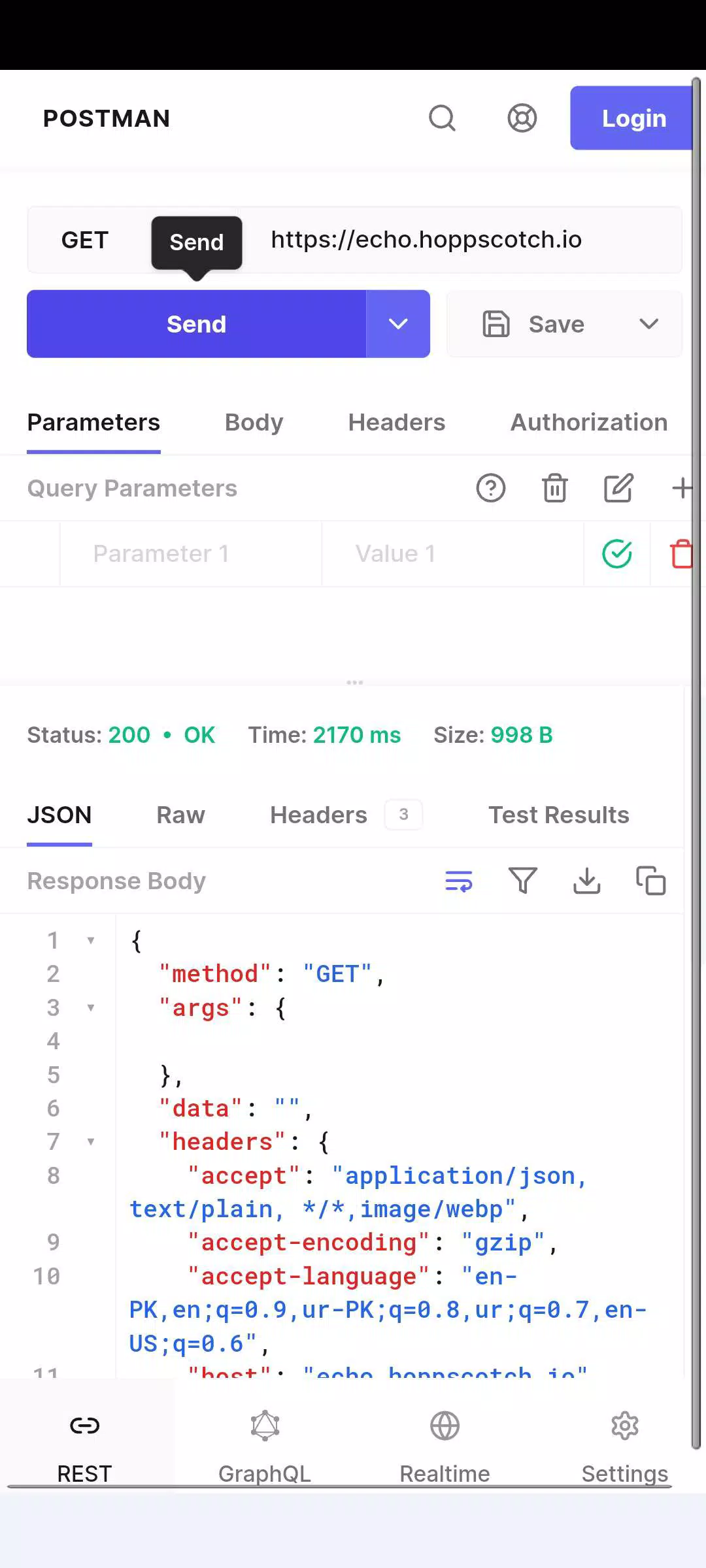Add a new query parameter
Screen dimensions: 706x1568
[x=682, y=488]
